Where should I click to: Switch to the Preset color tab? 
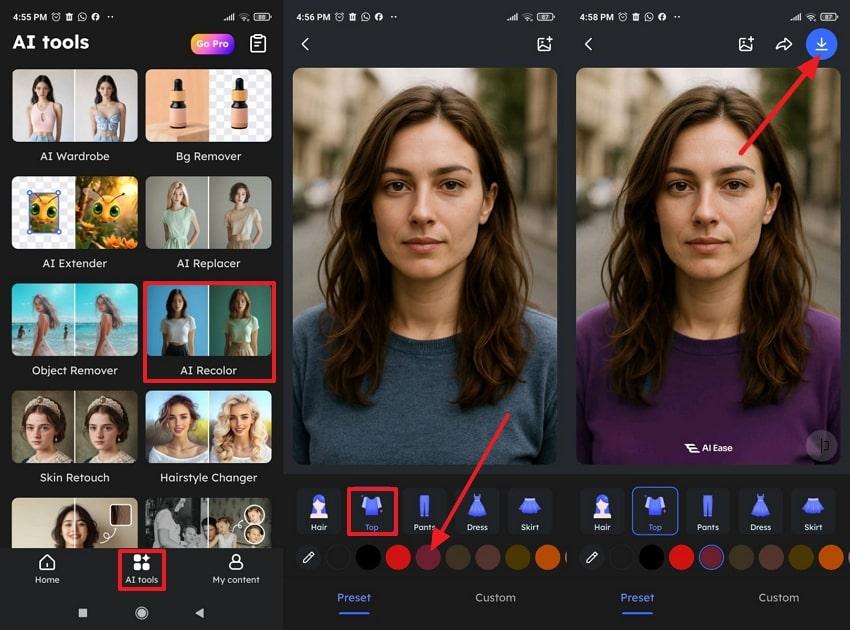[x=355, y=597]
